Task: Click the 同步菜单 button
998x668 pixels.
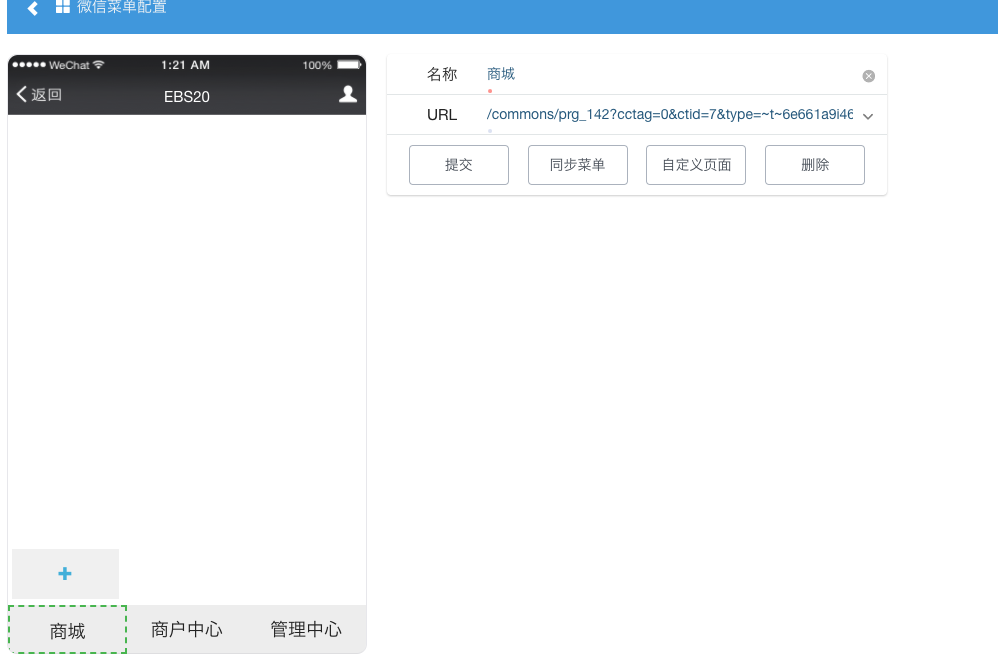Action: coord(578,165)
